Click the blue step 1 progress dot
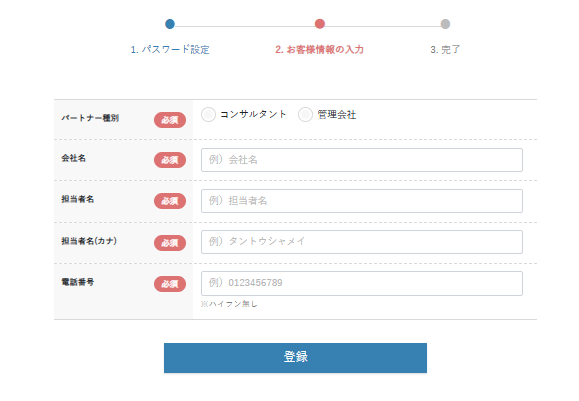This screenshot has width=579, height=401. tap(170, 24)
